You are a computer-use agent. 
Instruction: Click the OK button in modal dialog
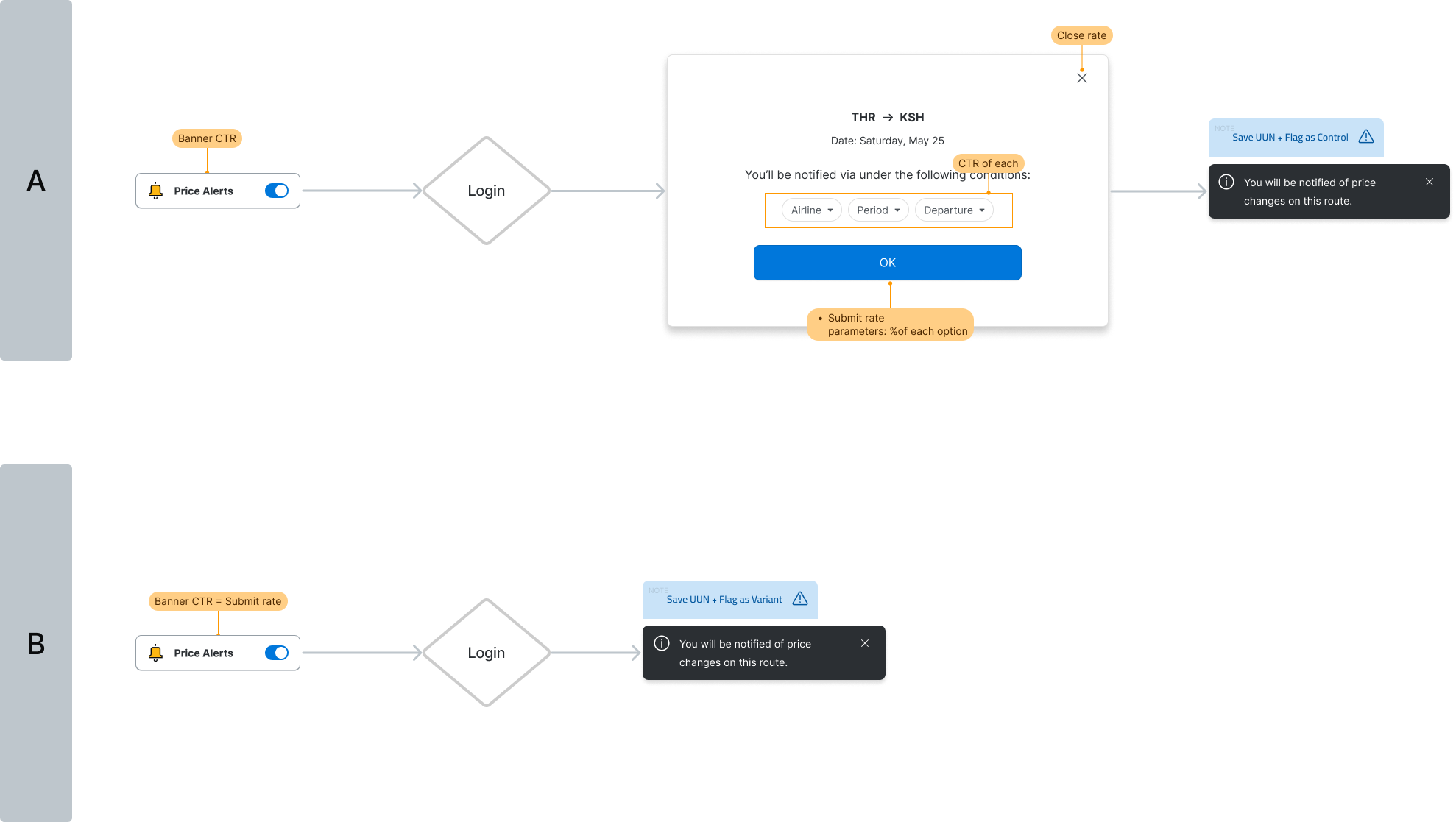[x=887, y=262]
